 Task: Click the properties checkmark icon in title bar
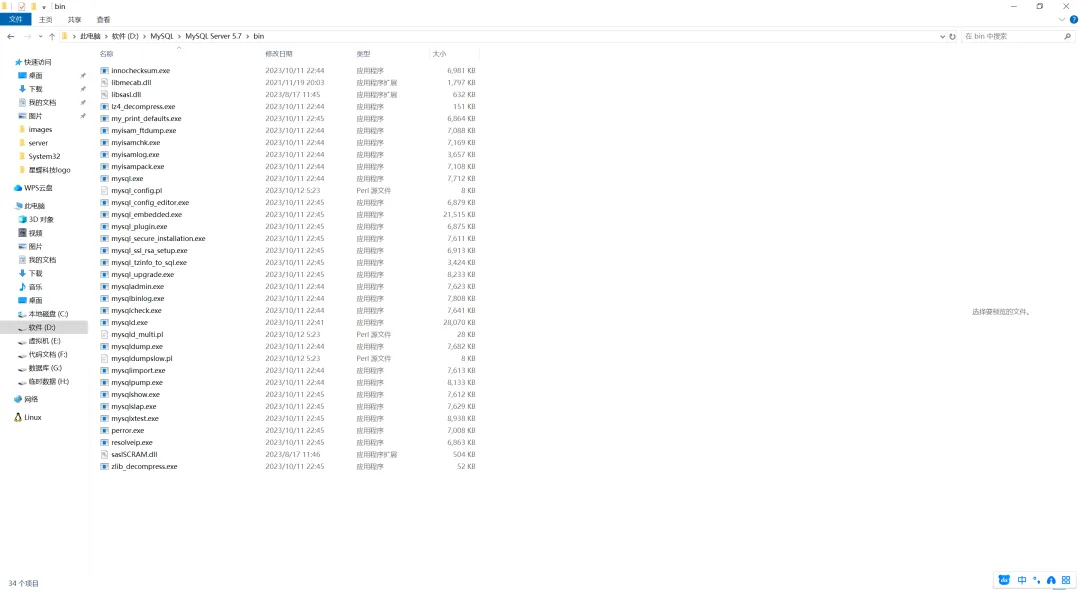[x=21, y=6]
